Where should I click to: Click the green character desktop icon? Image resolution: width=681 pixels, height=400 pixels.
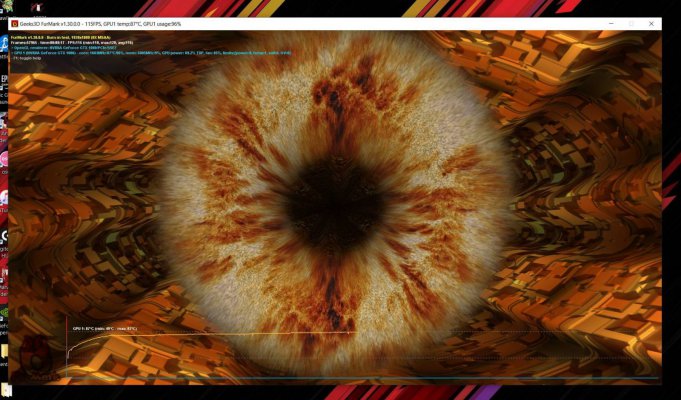[x=7, y=6]
